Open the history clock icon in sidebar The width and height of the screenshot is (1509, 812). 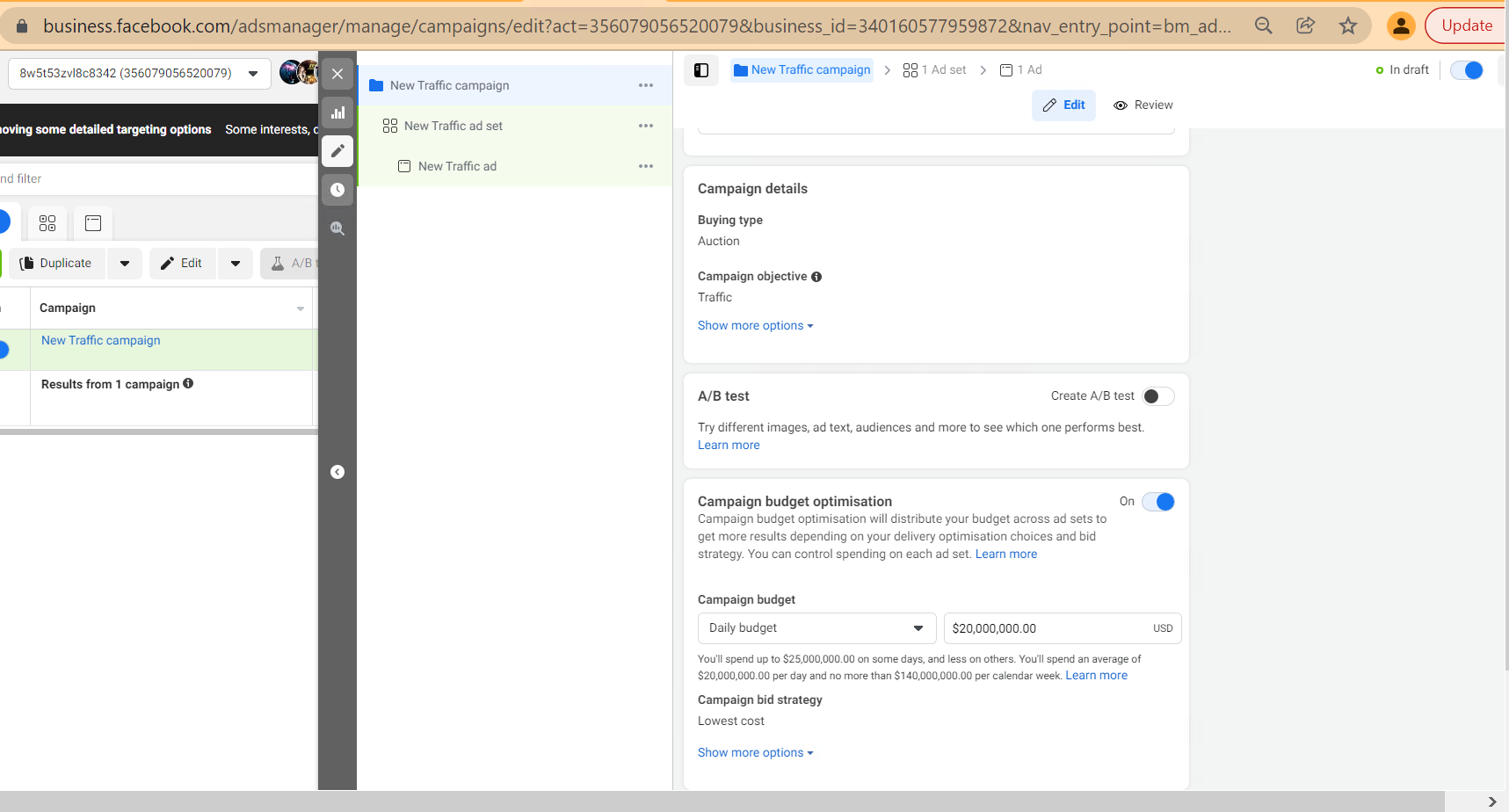(x=337, y=190)
